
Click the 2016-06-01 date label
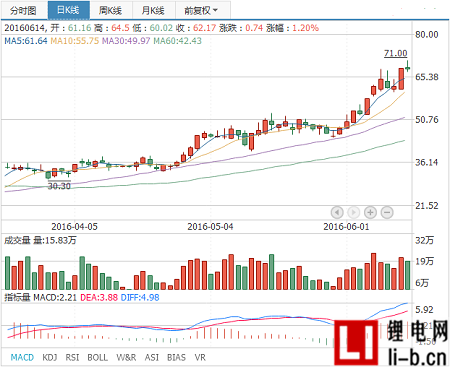pos(346,227)
